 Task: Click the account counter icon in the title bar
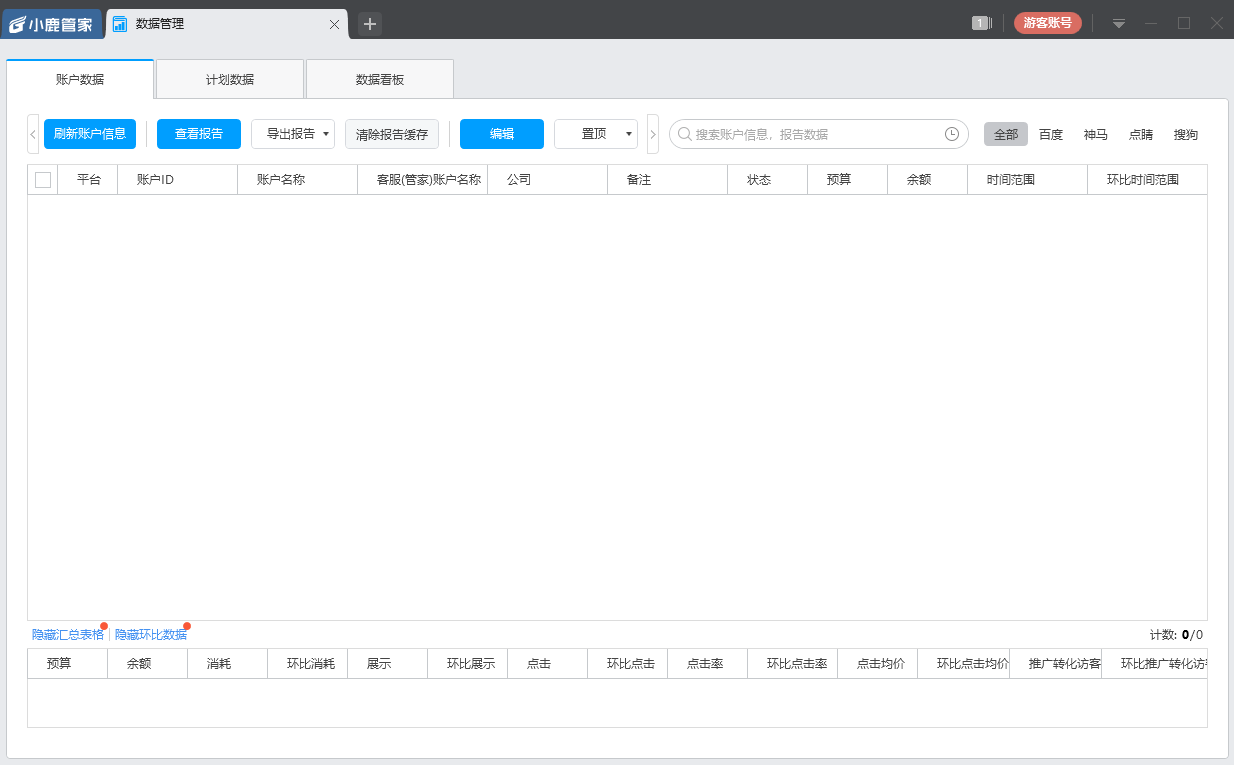[x=981, y=22]
